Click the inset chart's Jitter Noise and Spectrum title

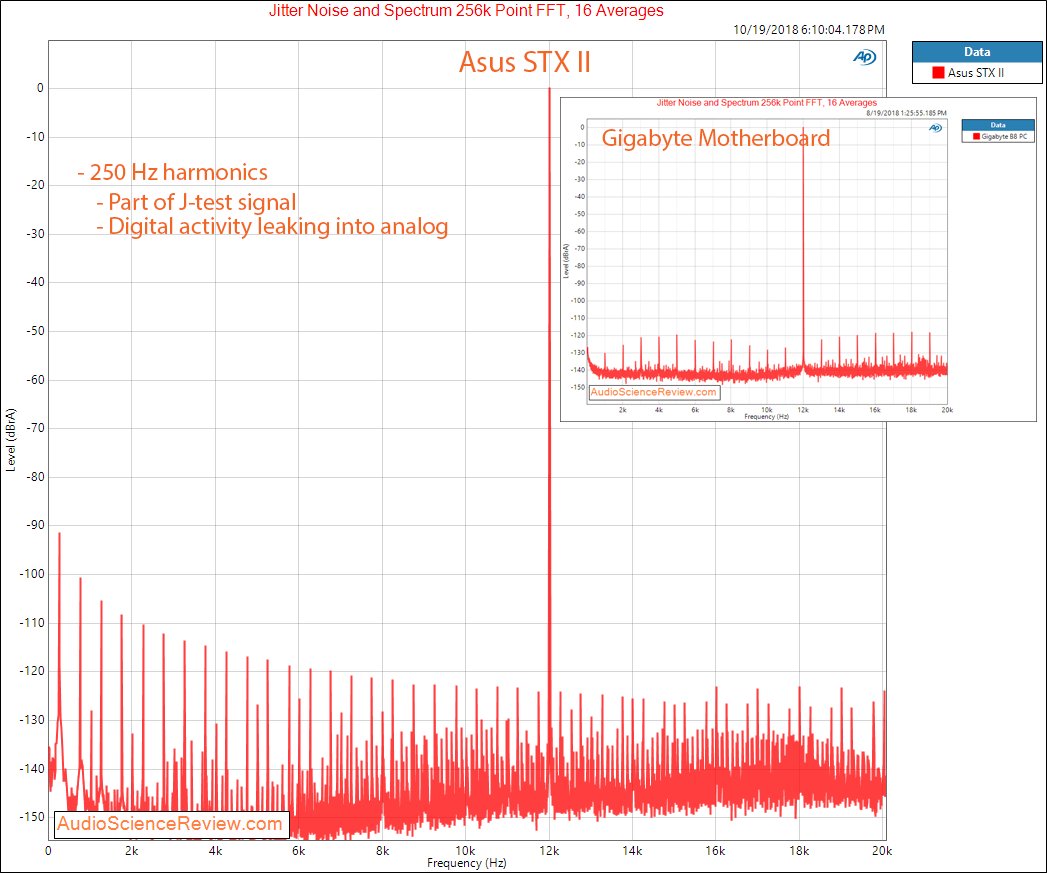pos(767,103)
